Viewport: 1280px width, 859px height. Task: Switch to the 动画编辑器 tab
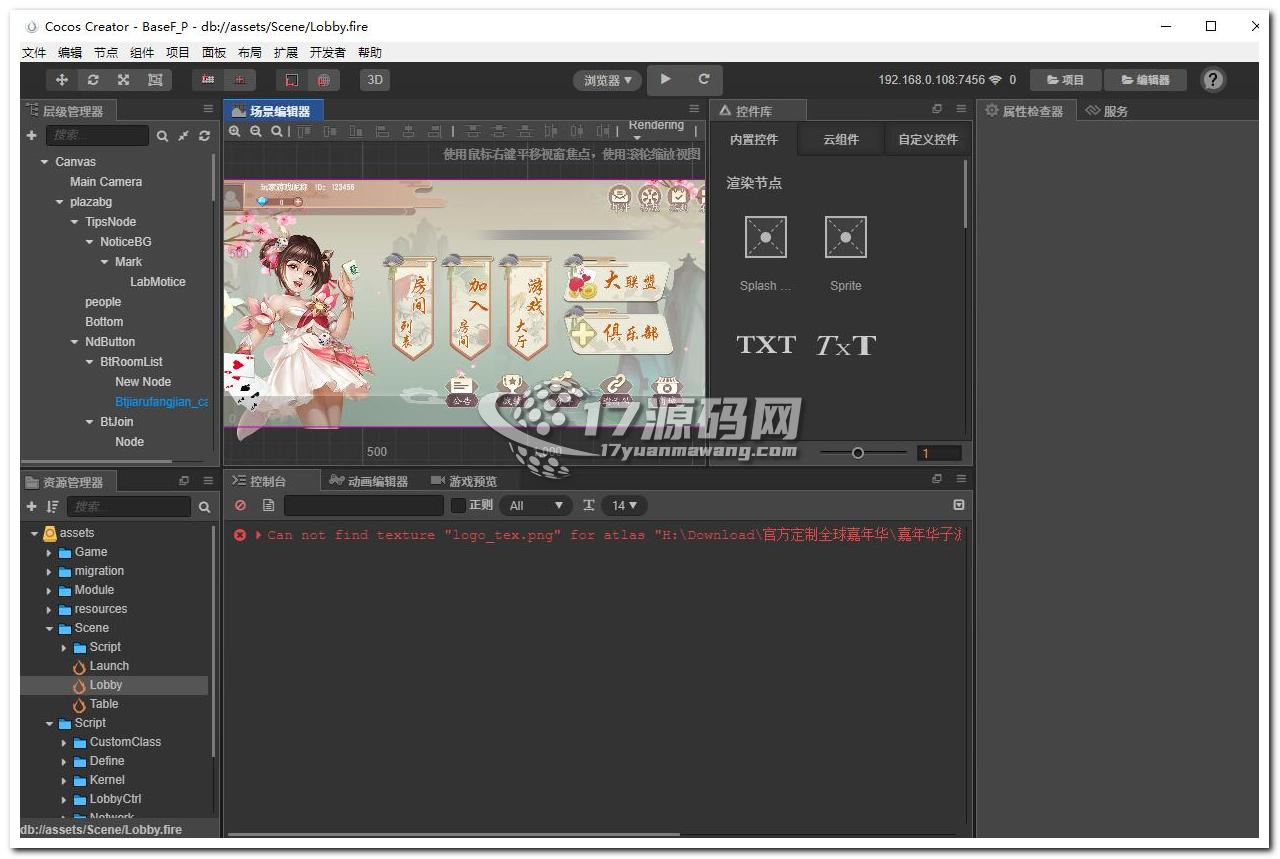pos(369,481)
